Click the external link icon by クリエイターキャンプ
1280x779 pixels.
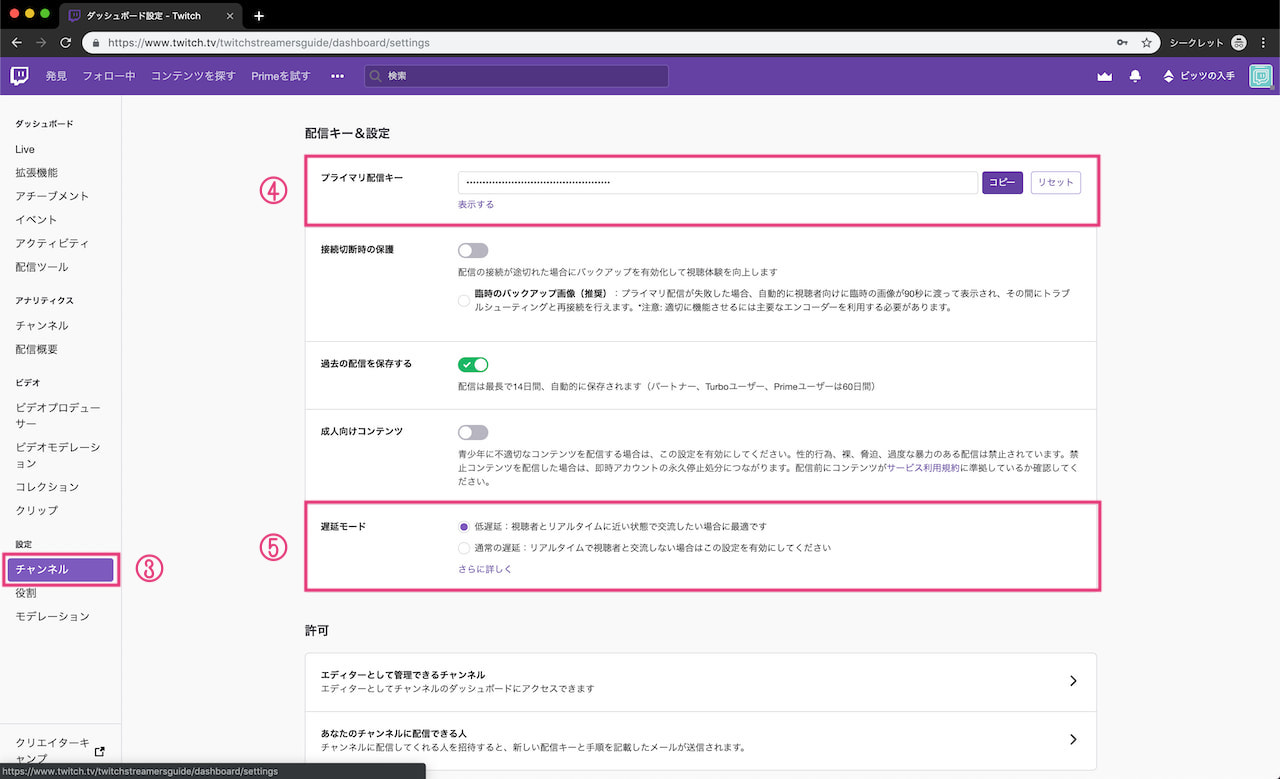(99, 751)
